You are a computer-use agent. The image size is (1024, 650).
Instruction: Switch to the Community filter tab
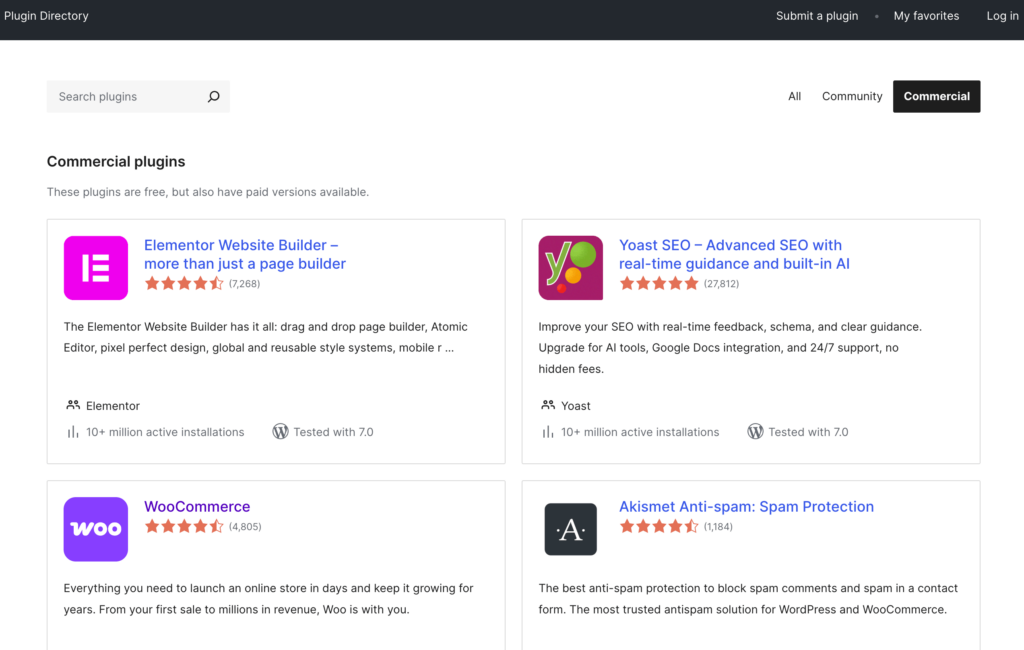point(852,96)
